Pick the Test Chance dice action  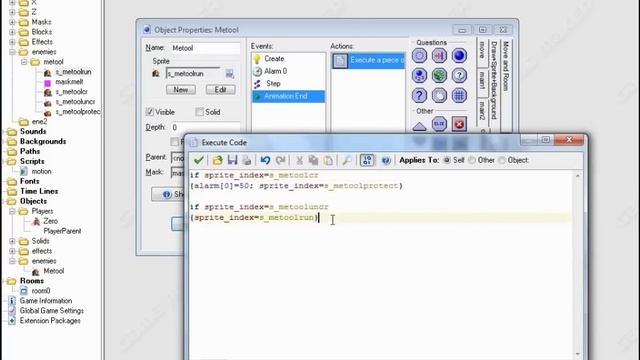click(439, 76)
